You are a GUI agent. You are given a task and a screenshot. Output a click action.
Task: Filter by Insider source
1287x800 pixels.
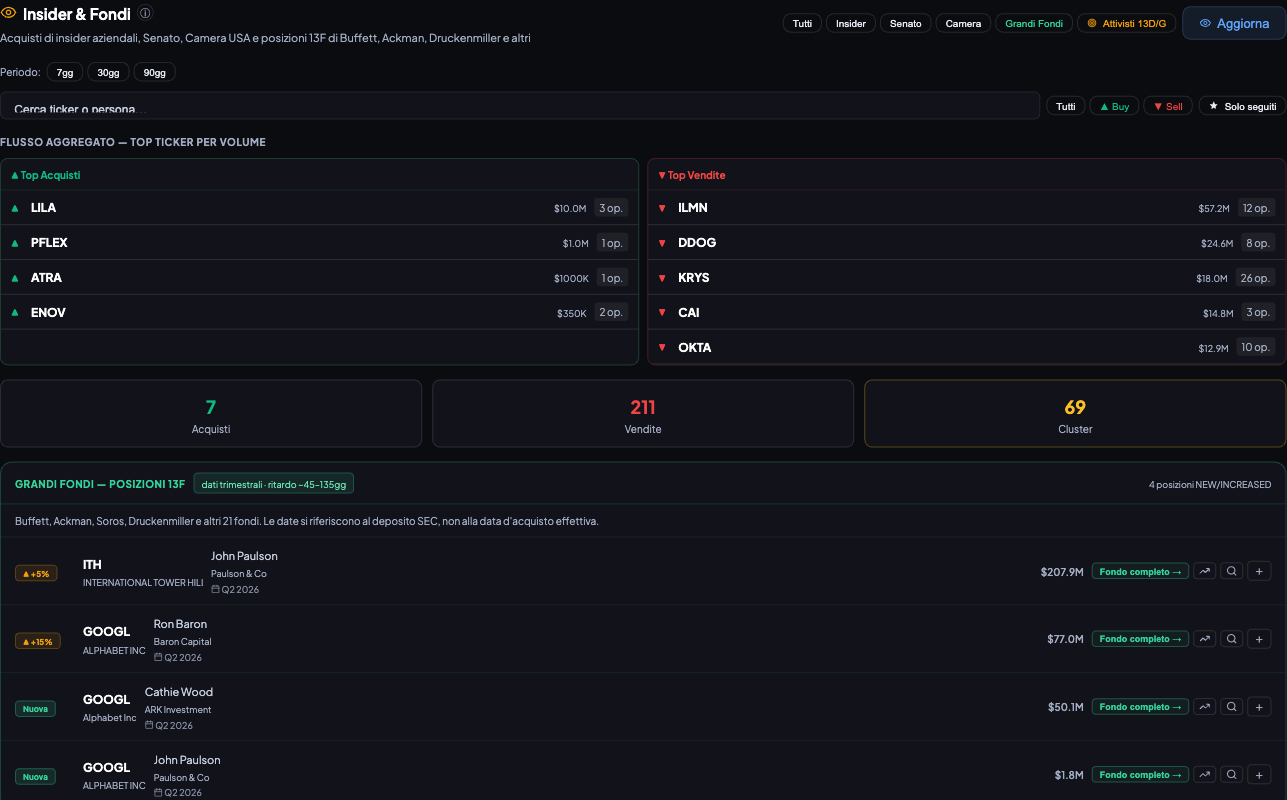pos(851,23)
